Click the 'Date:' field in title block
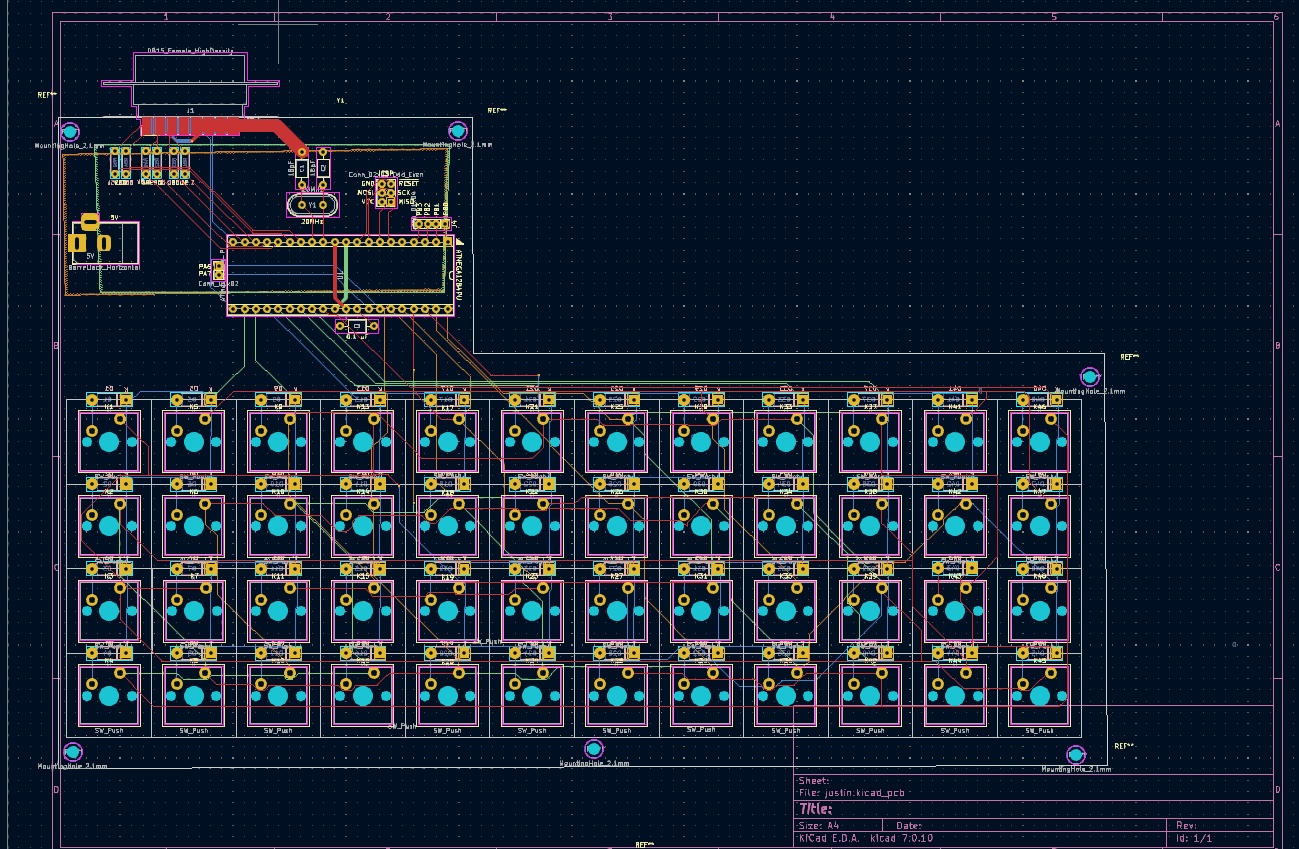1299x849 pixels. pyautogui.click(x=909, y=826)
